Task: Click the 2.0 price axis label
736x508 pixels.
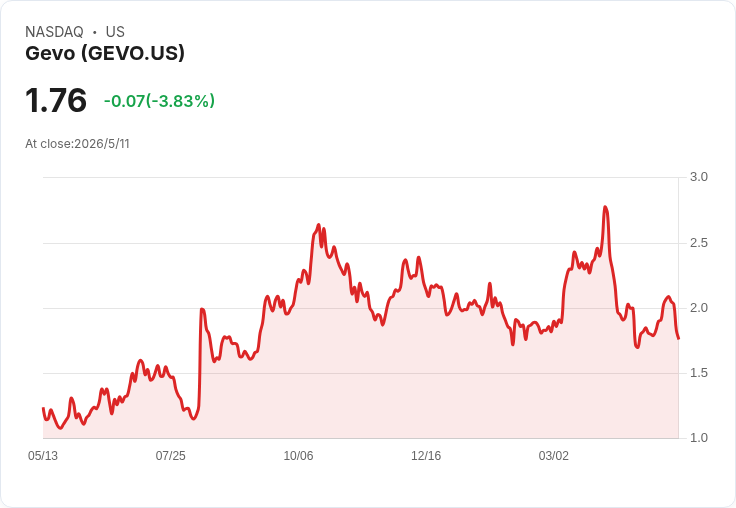Action: pos(698,308)
